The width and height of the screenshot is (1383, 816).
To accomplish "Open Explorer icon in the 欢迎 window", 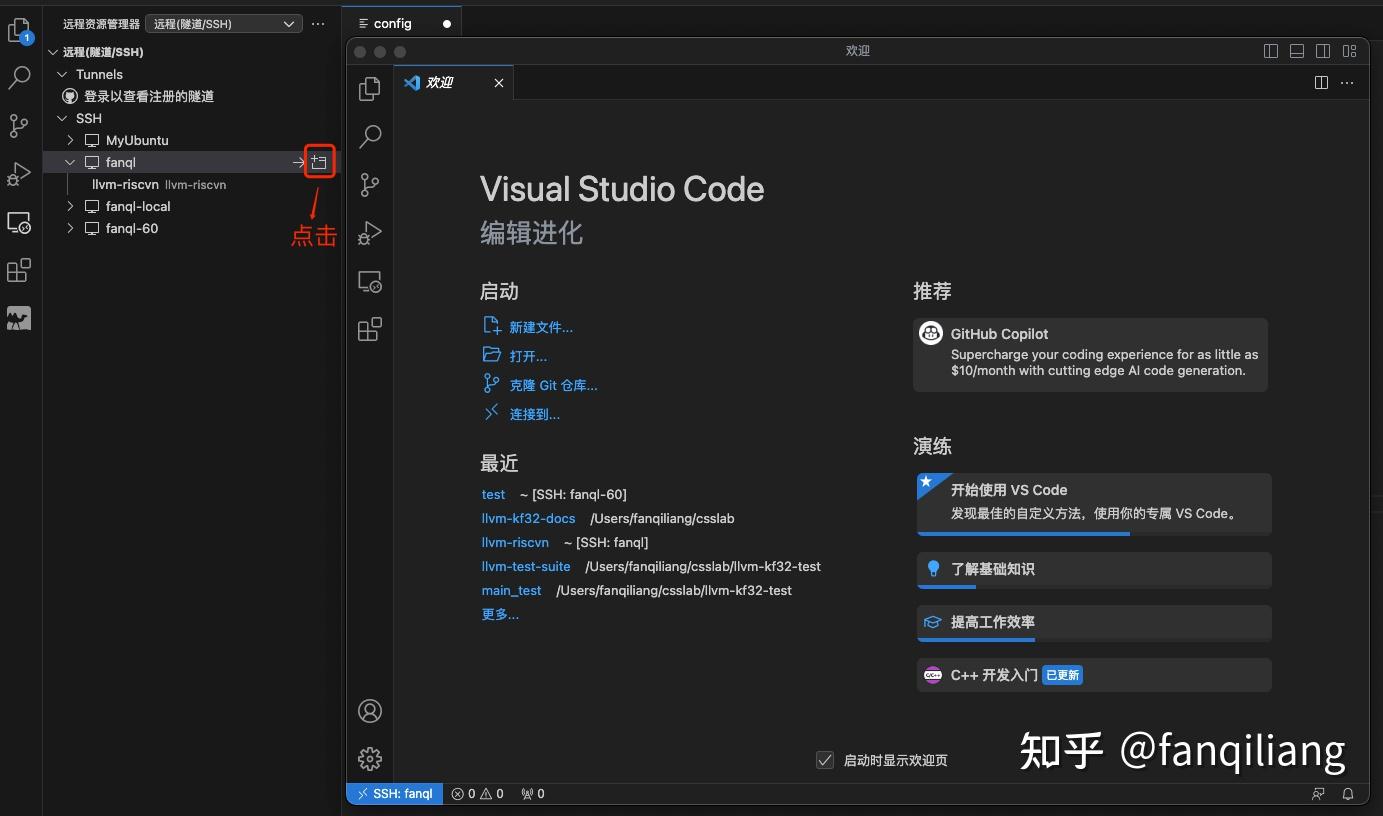I will 370,88.
